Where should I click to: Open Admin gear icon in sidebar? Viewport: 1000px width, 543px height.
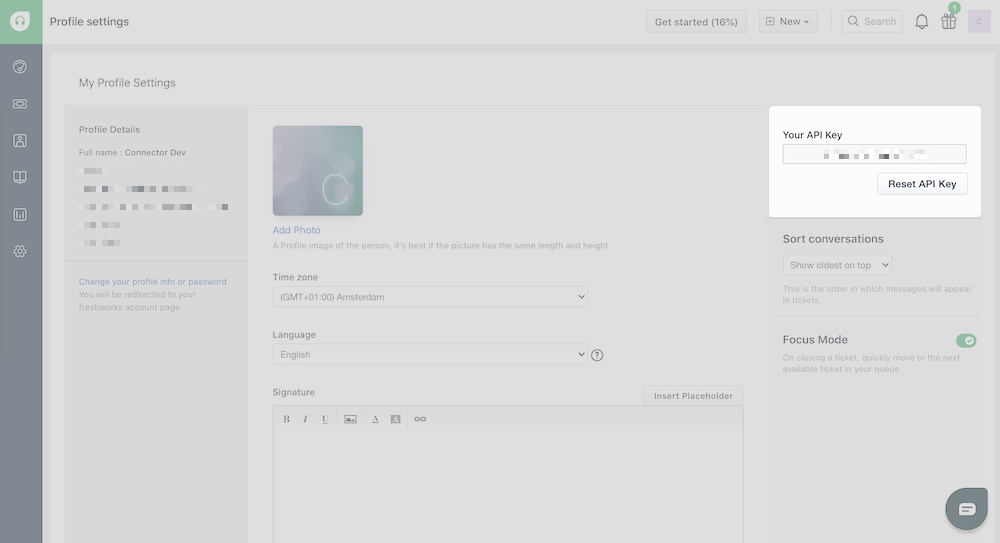click(x=20, y=251)
